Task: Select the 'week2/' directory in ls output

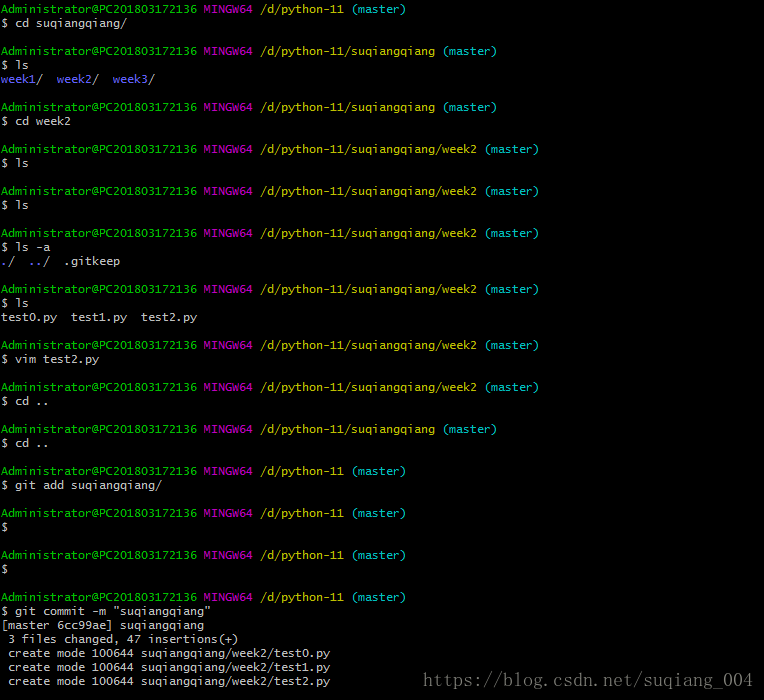Action: pyautogui.click(x=77, y=79)
